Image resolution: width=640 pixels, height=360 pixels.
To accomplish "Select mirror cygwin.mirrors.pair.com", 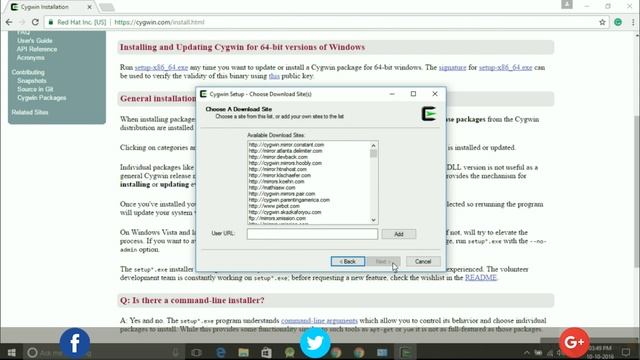I will click(x=282, y=193).
